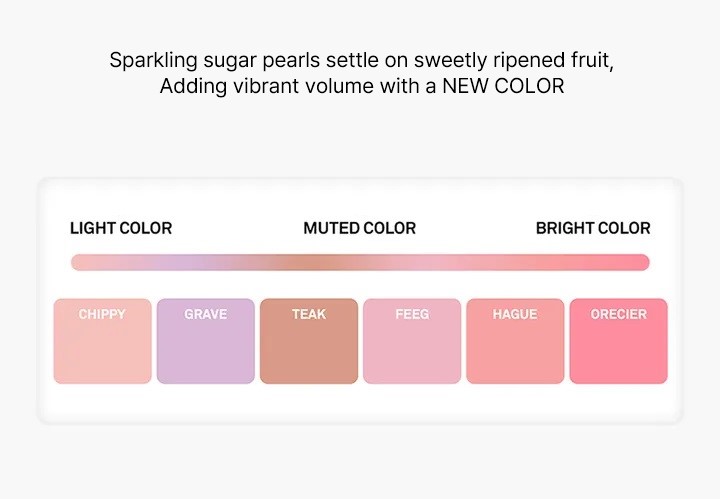Click the MUTED COLOR heading
The height and width of the screenshot is (499, 720).
click(x=360, y=228)
